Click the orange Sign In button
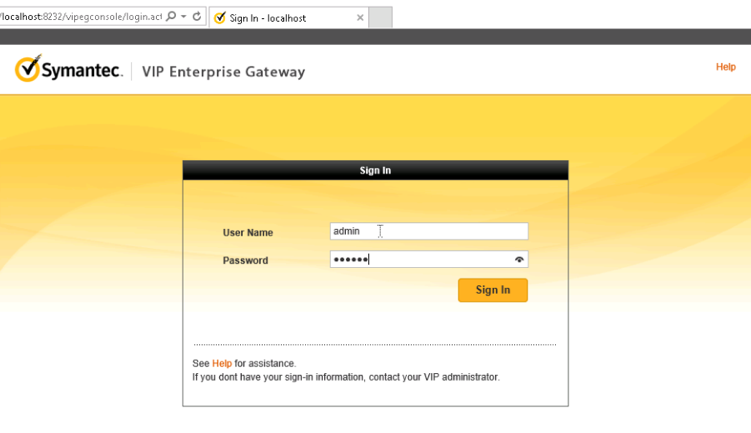Image resolution: width=751 pixels, height=433 pixels. [x=492, y=290]
